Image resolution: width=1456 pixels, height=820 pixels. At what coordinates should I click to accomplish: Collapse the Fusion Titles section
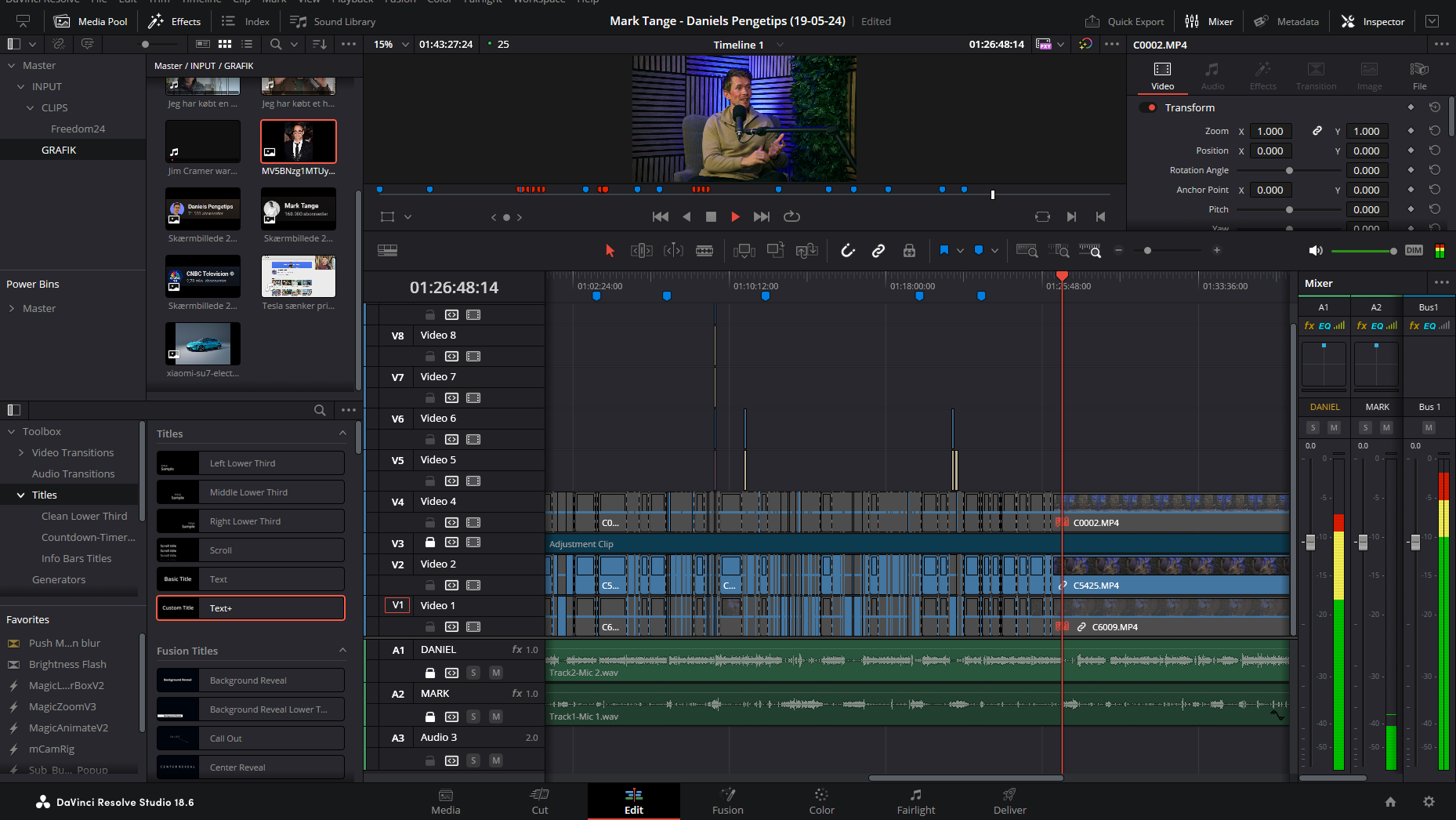pyautogui.click(x=342, y=650)
